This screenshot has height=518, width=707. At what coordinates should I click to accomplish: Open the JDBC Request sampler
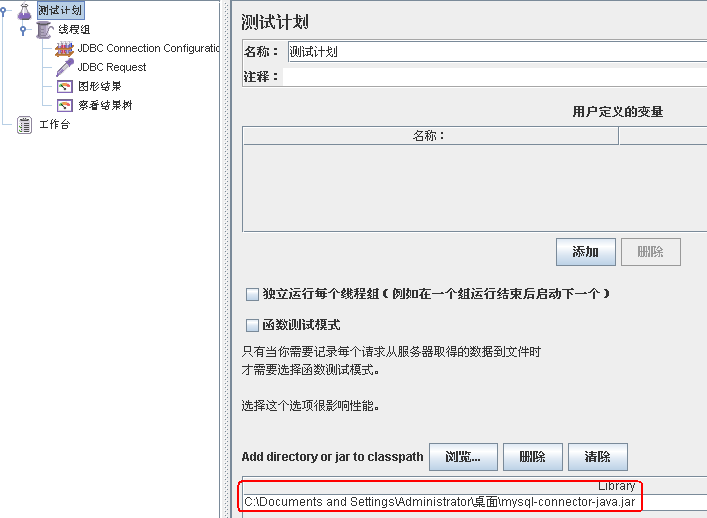[x=112, y=67]
